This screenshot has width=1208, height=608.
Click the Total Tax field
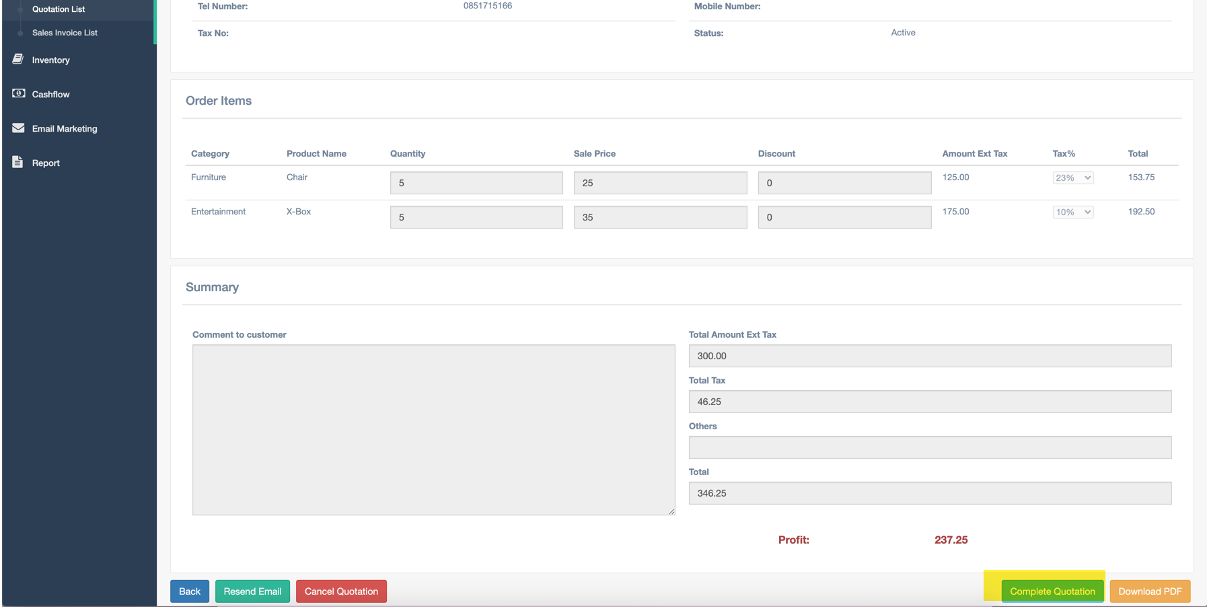pos(930,402)
